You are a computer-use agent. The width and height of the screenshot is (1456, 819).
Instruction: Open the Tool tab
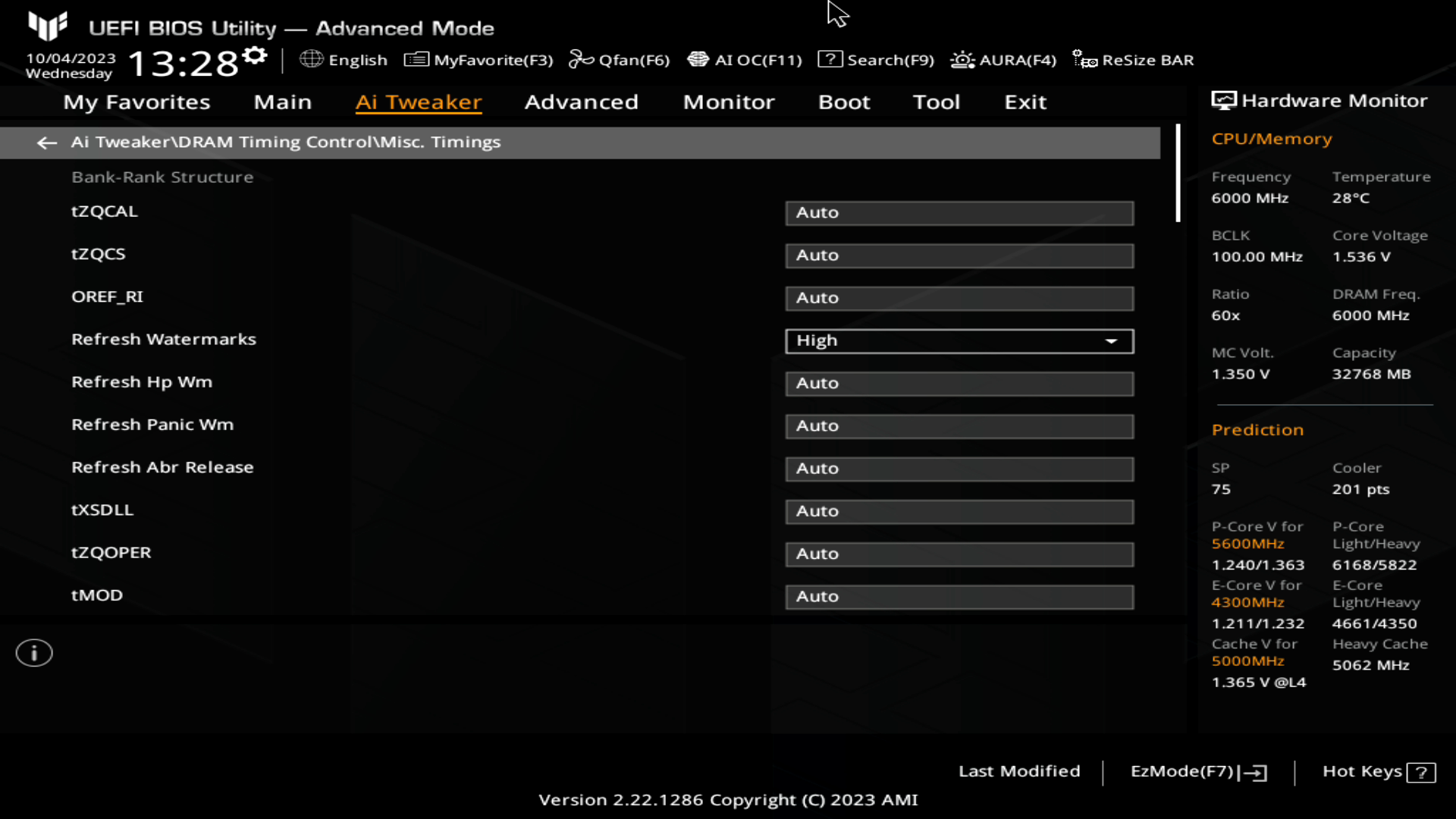click(x=937, y=102)
